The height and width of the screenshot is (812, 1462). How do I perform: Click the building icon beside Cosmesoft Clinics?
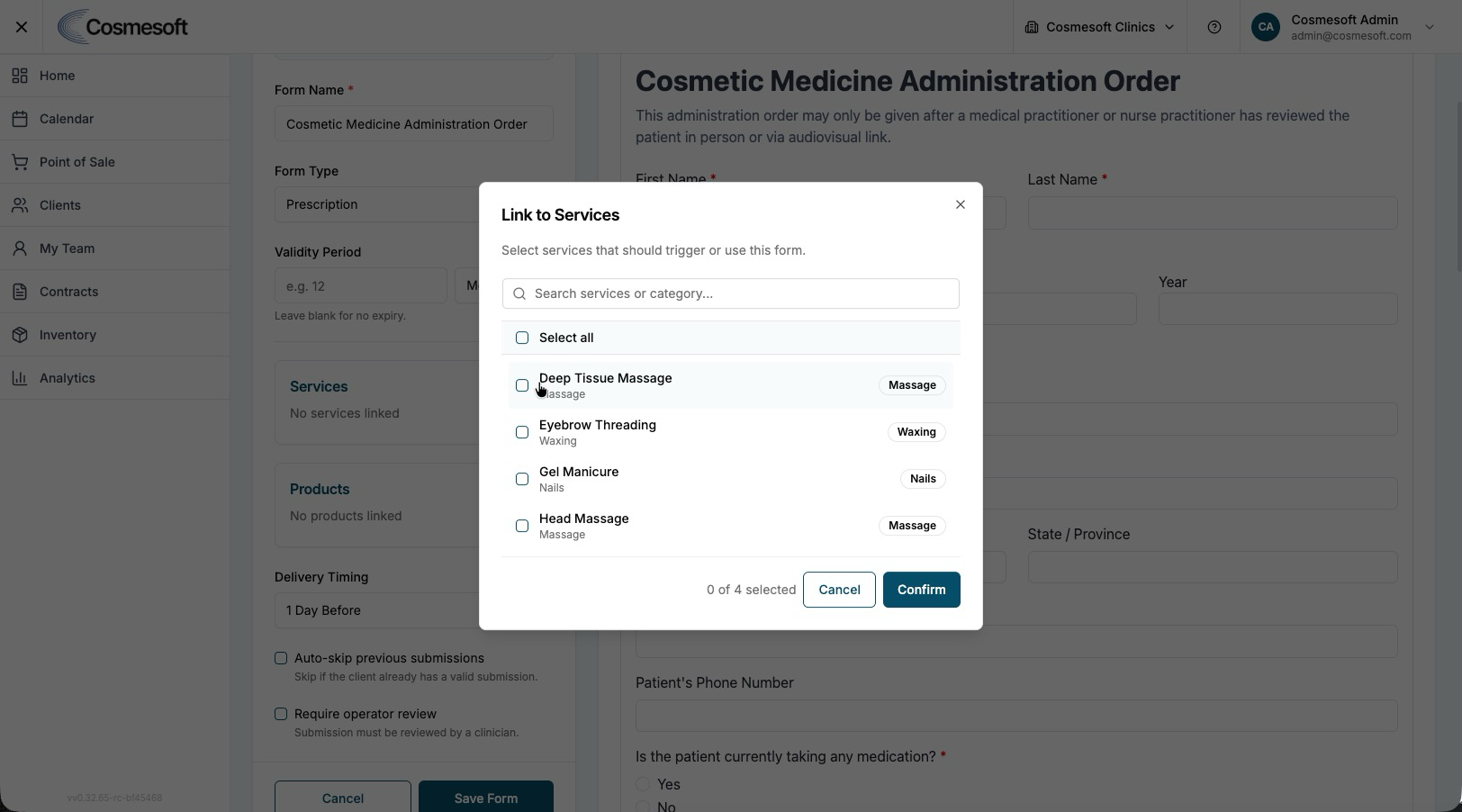tap(1032, 27)
